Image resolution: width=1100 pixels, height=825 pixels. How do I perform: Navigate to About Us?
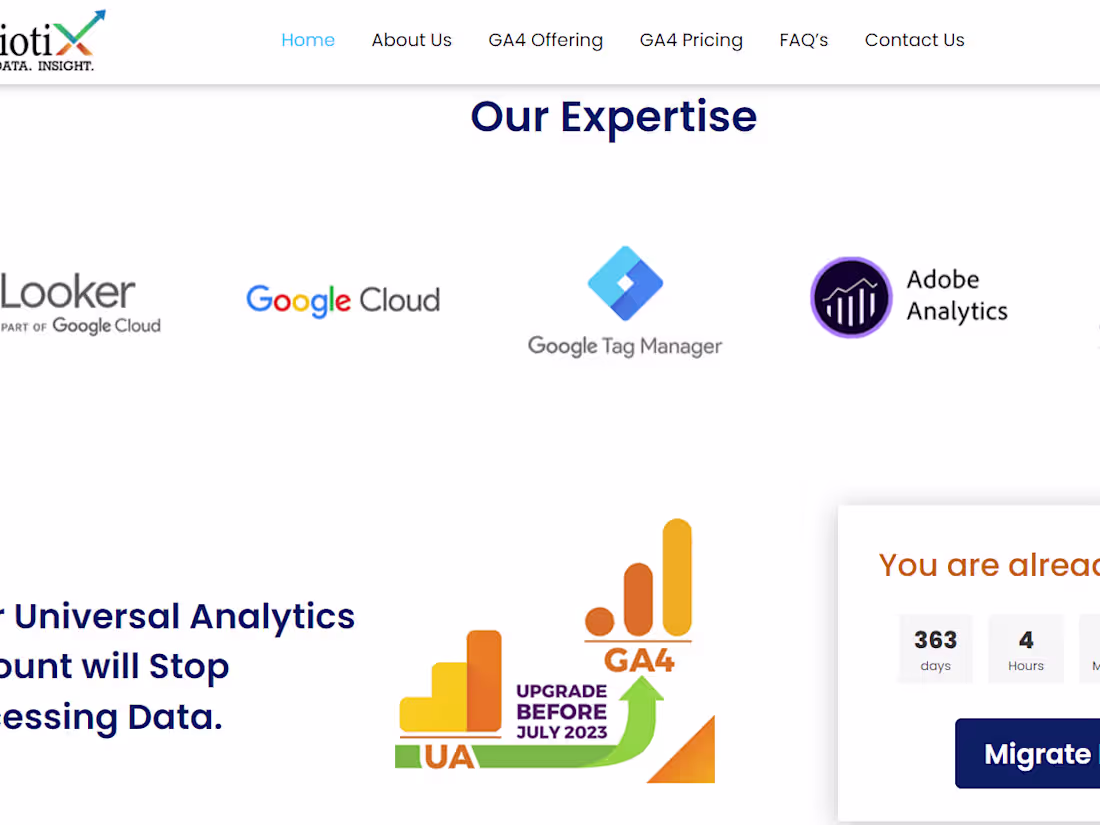coord(411,40)
